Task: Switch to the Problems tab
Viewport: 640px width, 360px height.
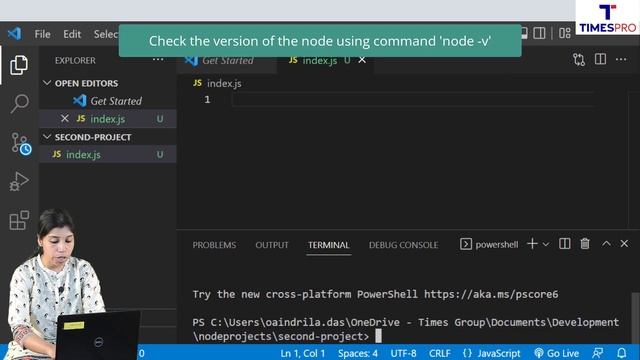Action: pyautogui.click(x=214, y=245)
